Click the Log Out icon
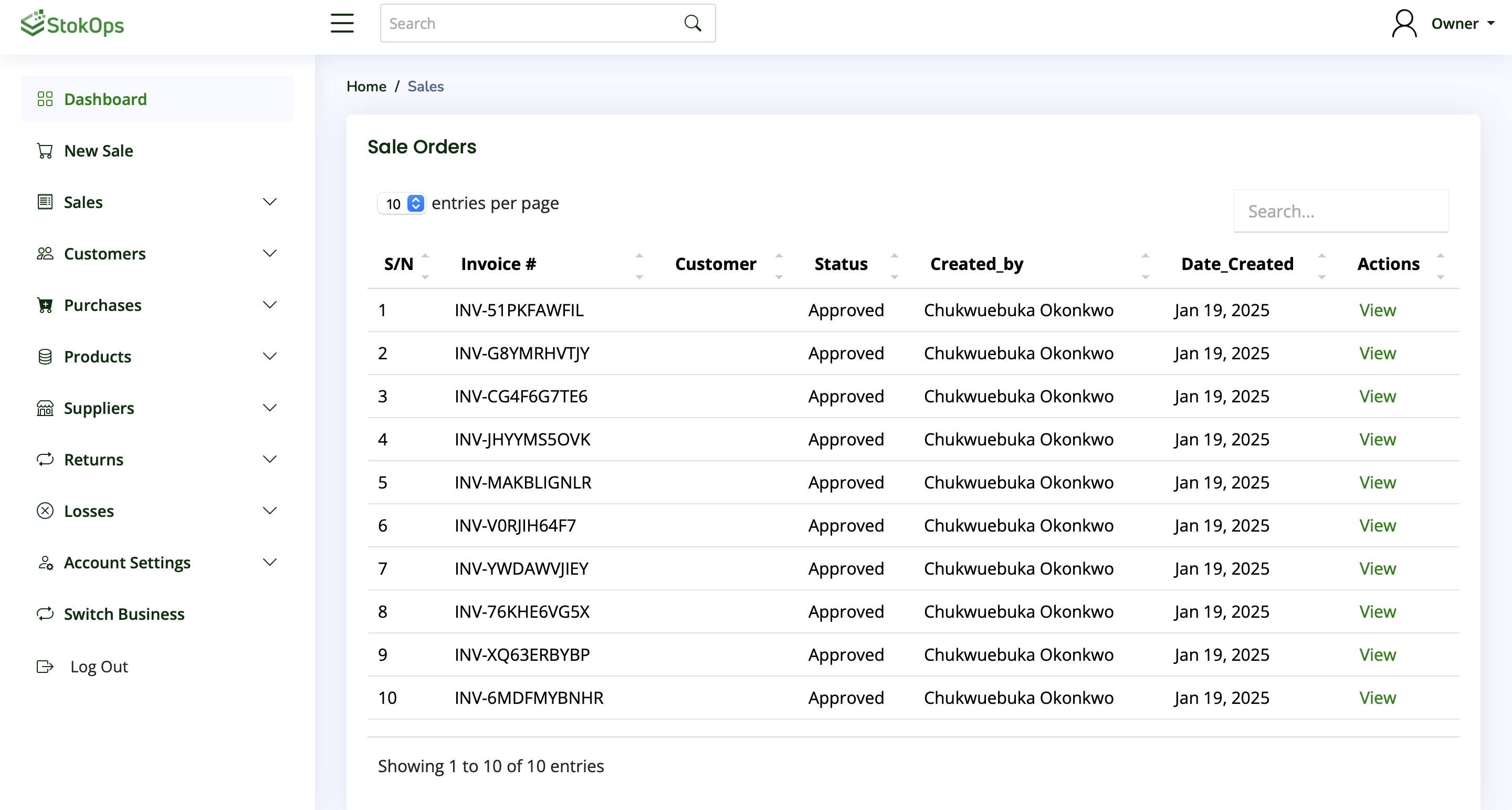The height and width of the screenshot is (810, 1512). tap(45, 667)
